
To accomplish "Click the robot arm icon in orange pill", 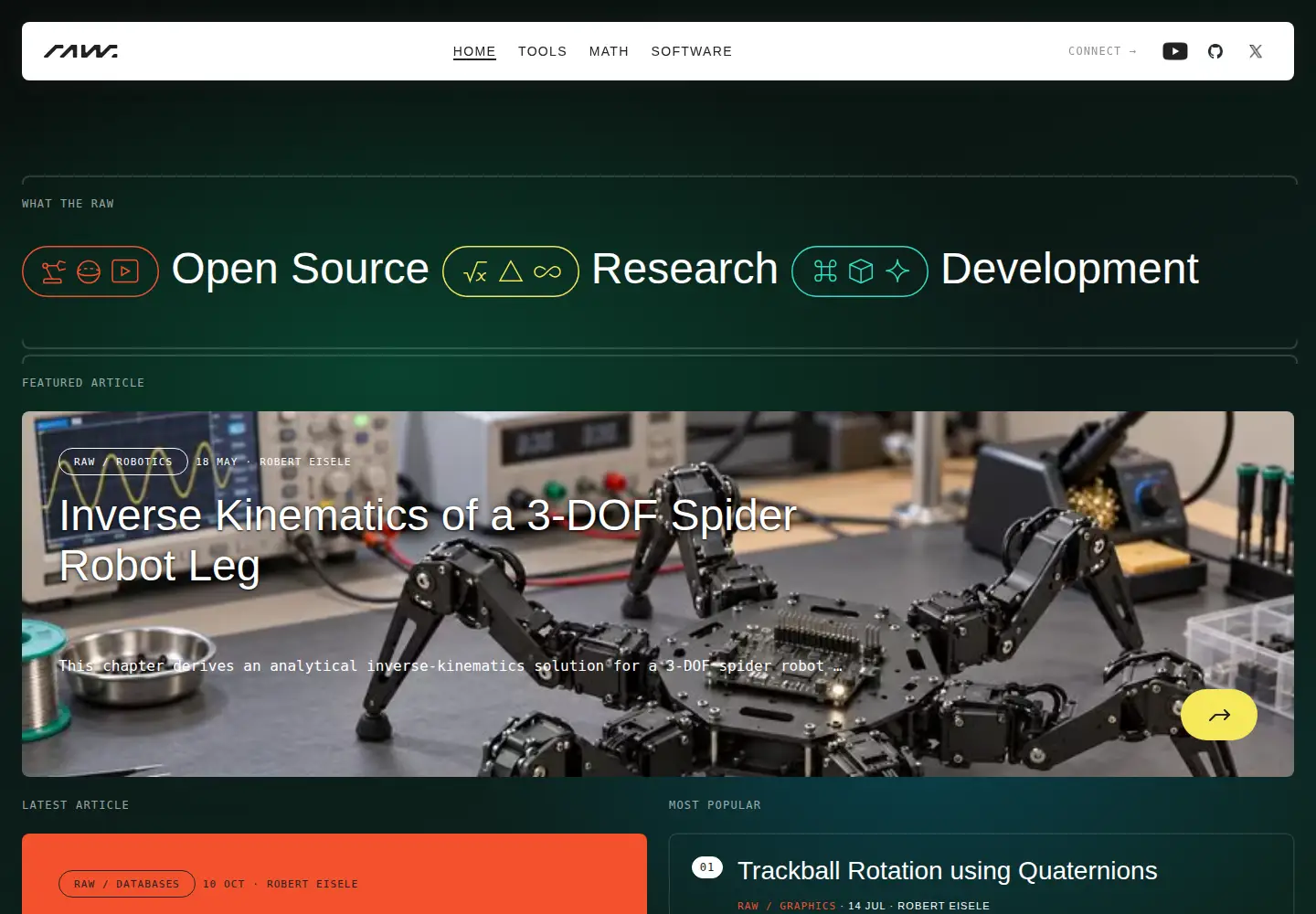I will 54,271.
